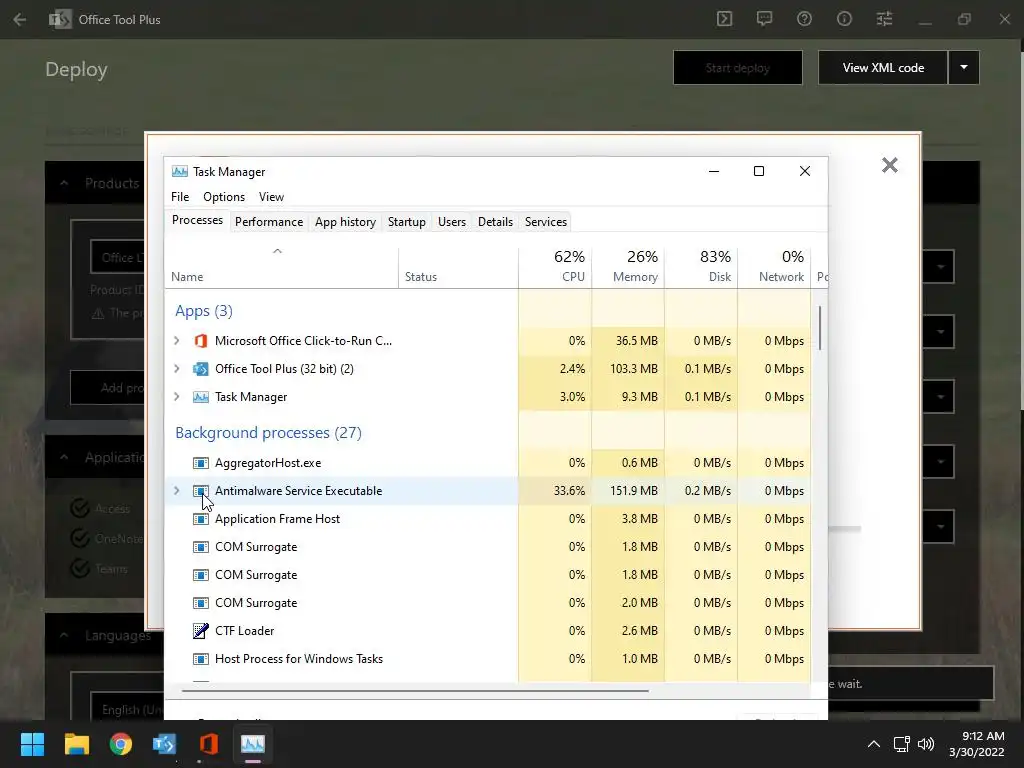The height and width of the screenshot is (768, 1024).
Task: Open the Options menu in Task Manager
Action: point(224,197)
